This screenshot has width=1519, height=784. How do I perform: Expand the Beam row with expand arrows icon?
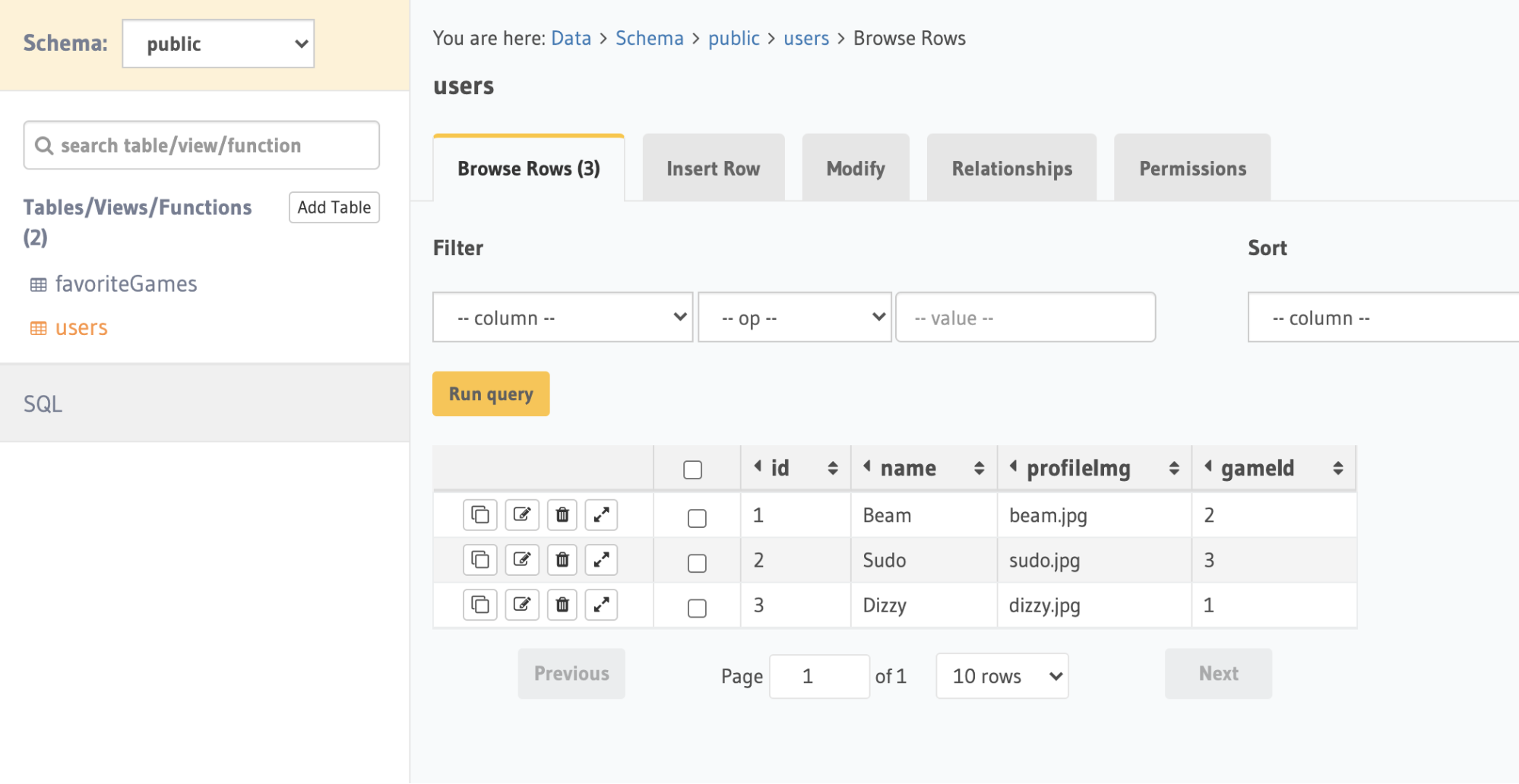(x=601, y=514)
